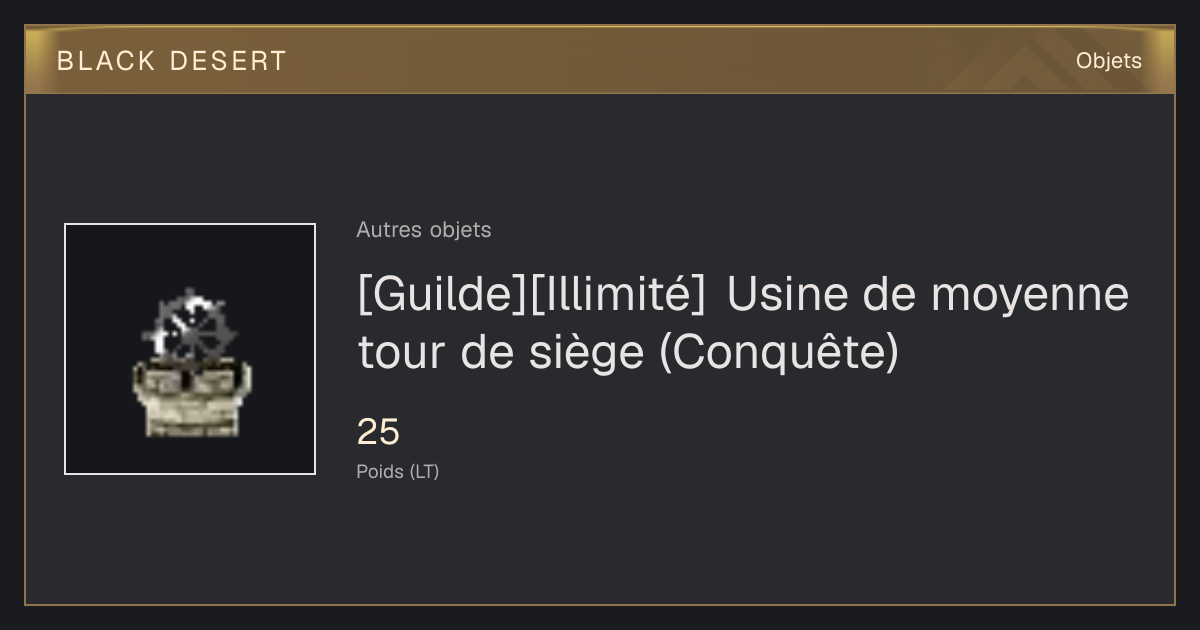Select the Objets label in header
This screenshot has height=630, width=1200.
coord(1109,61)
